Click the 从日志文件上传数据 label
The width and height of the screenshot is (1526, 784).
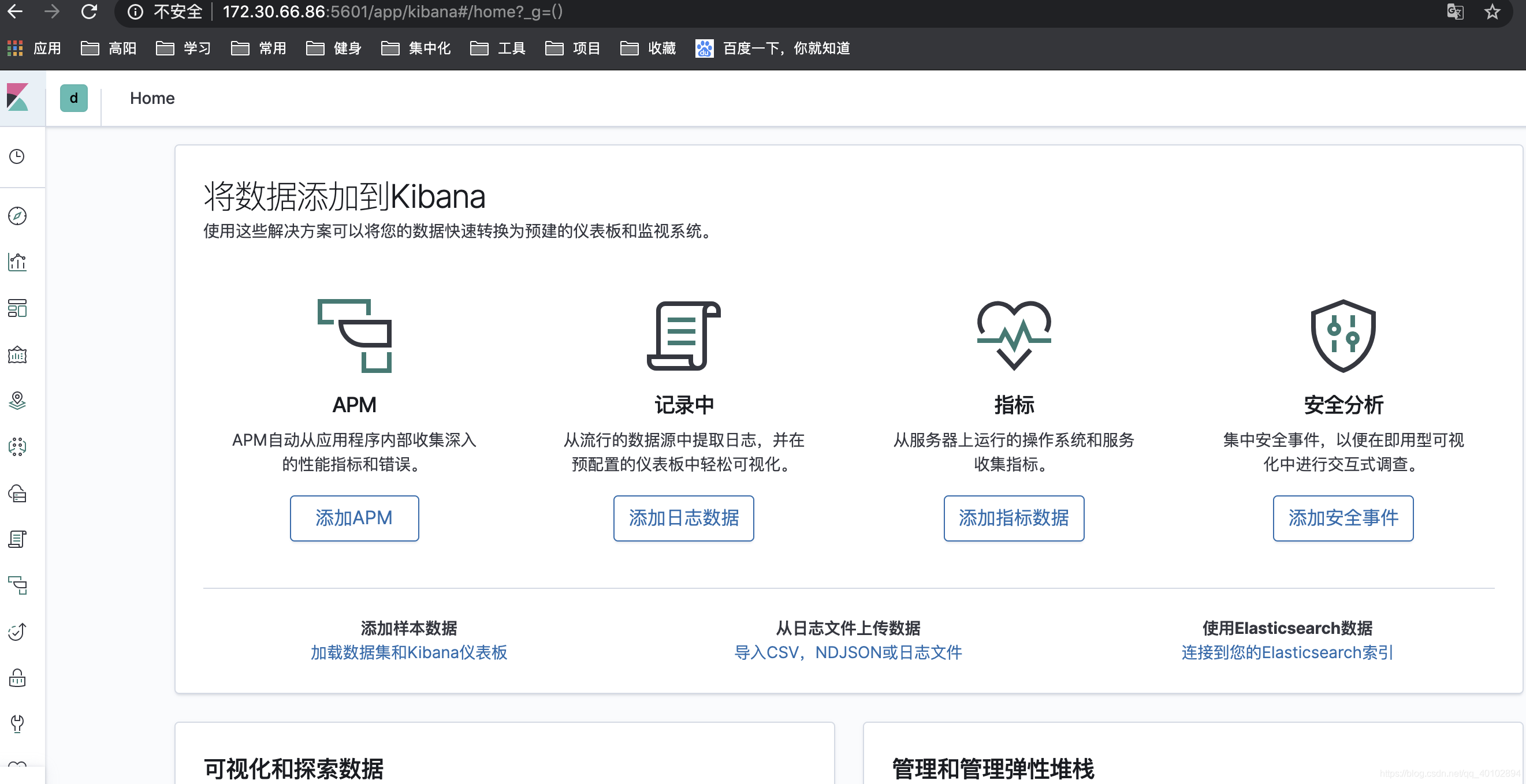[848, 628]
